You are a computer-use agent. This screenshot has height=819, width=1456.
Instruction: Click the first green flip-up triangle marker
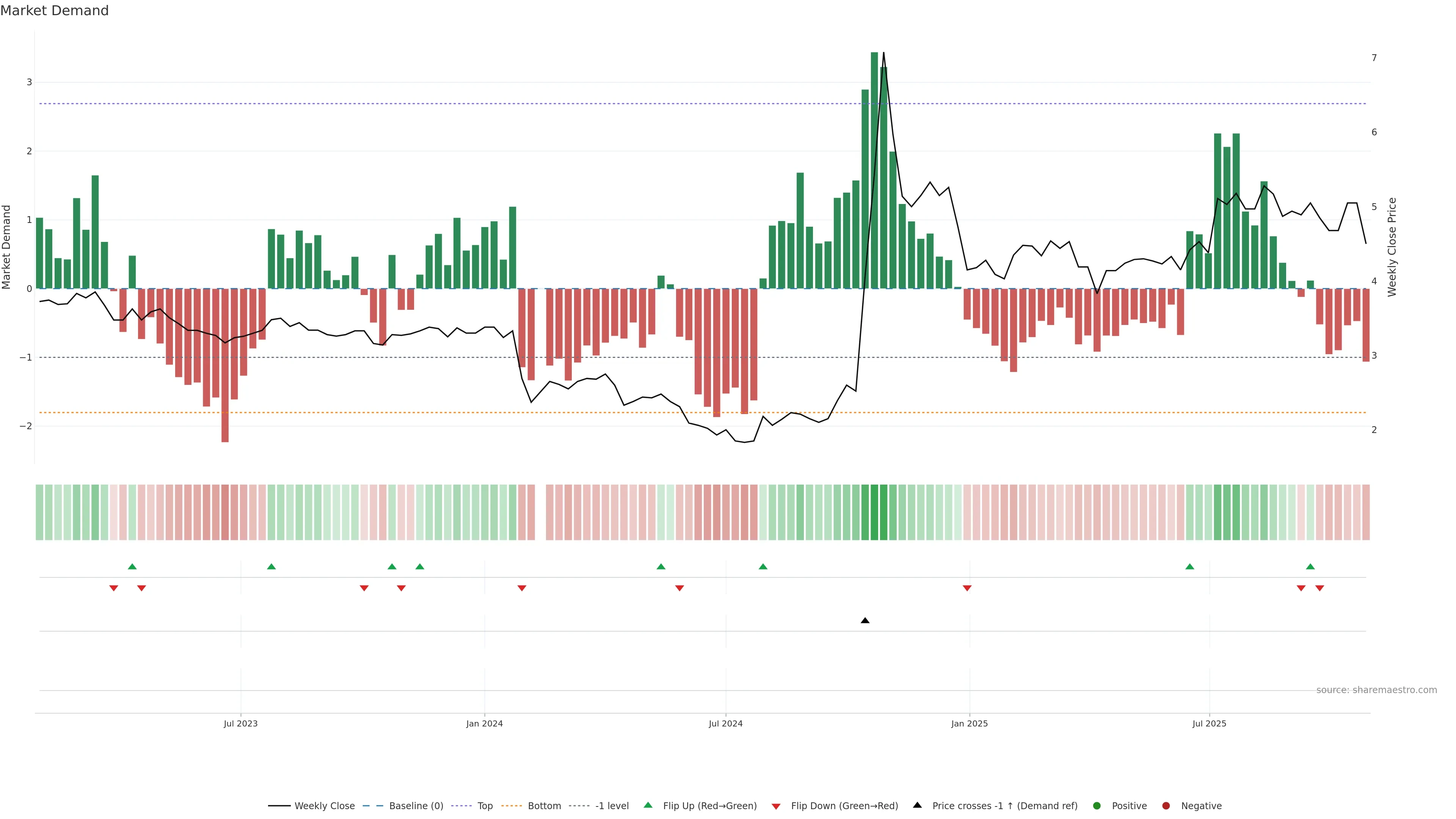click(x=132, y=566)
